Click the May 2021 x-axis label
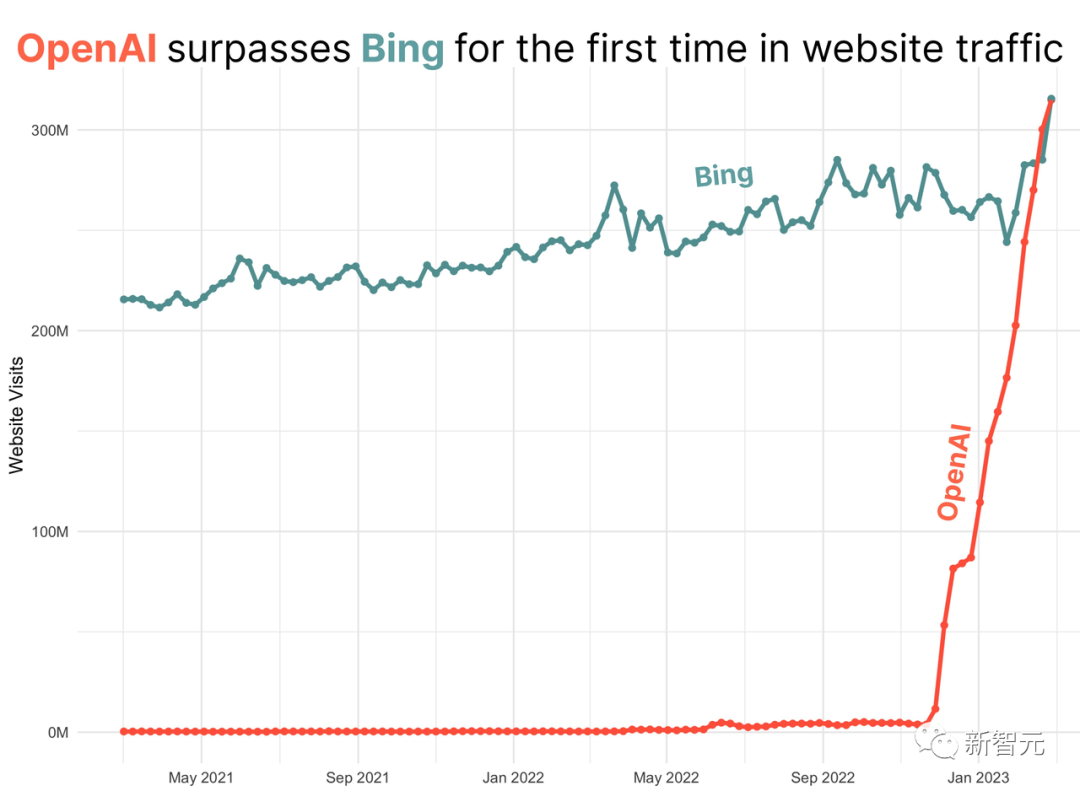 pos(201,778)
